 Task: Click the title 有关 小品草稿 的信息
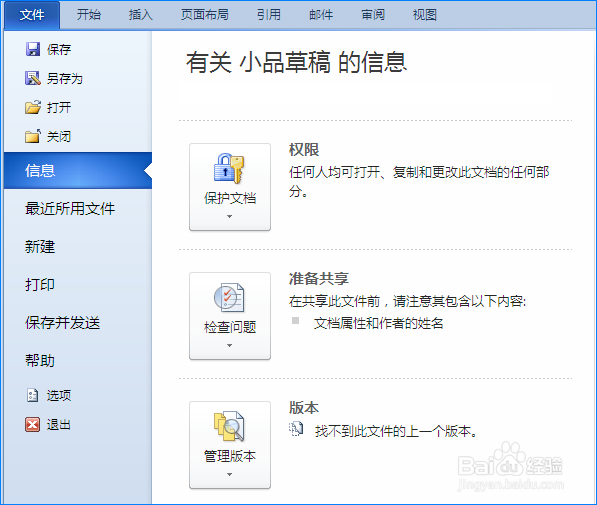[297, 62]
